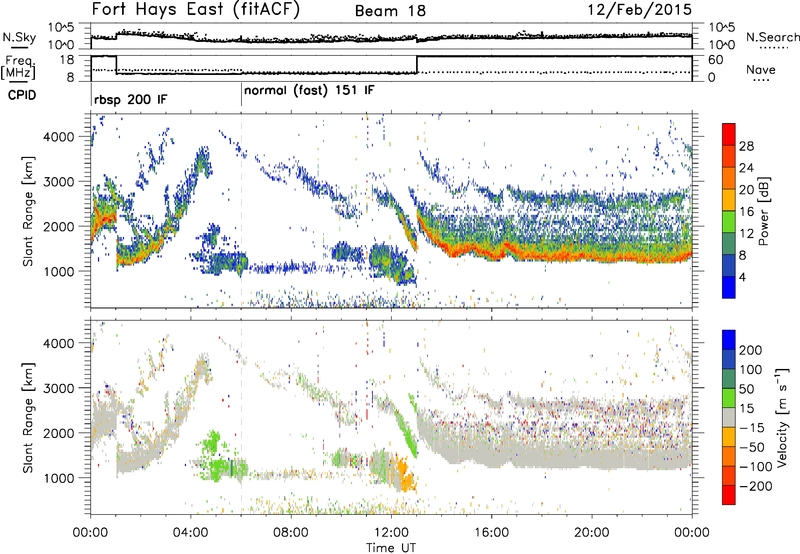Click the '12:00' time axis tick label
This screenshot has height=554, width=800.
(x=391, y=532)
